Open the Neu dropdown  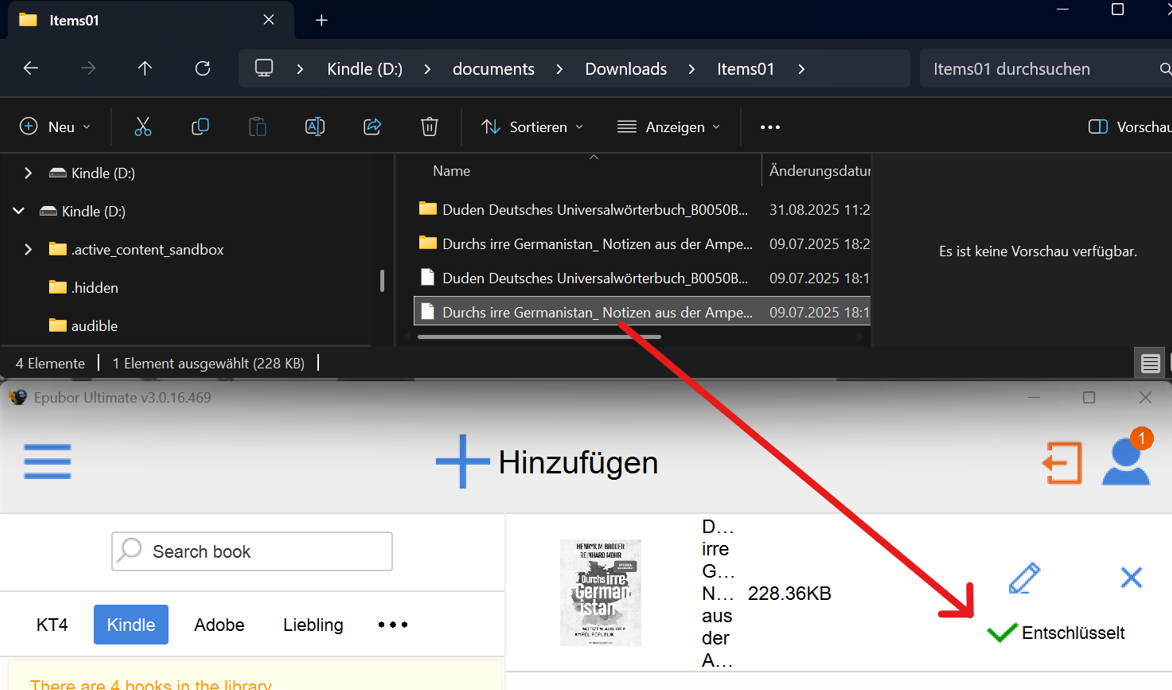(56, 126)
